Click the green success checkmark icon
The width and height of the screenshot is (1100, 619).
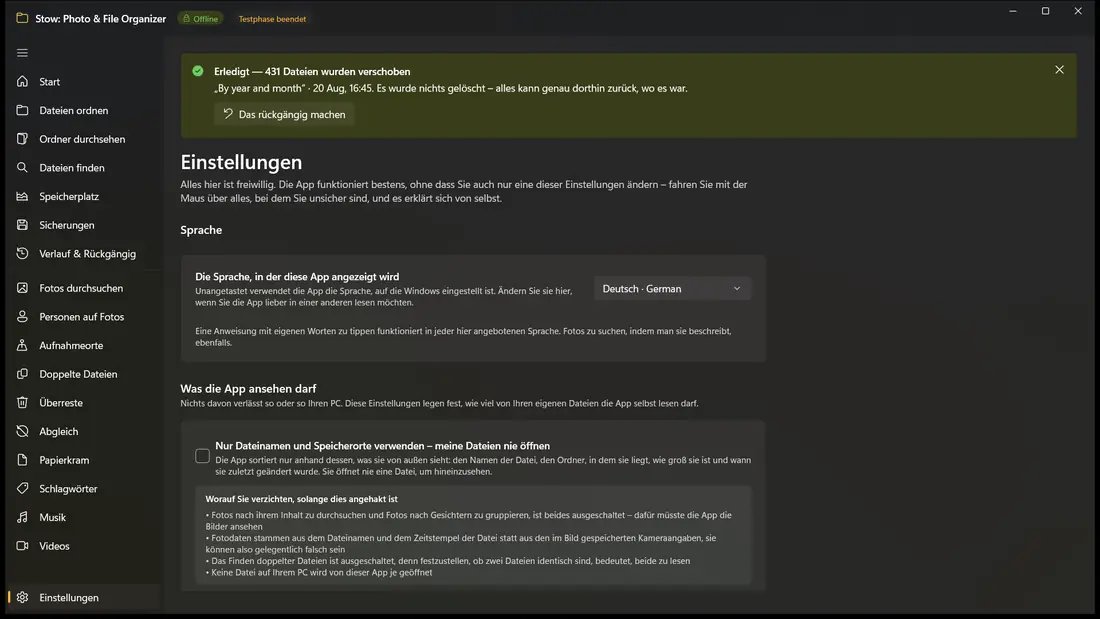click(x=198, y=71)
